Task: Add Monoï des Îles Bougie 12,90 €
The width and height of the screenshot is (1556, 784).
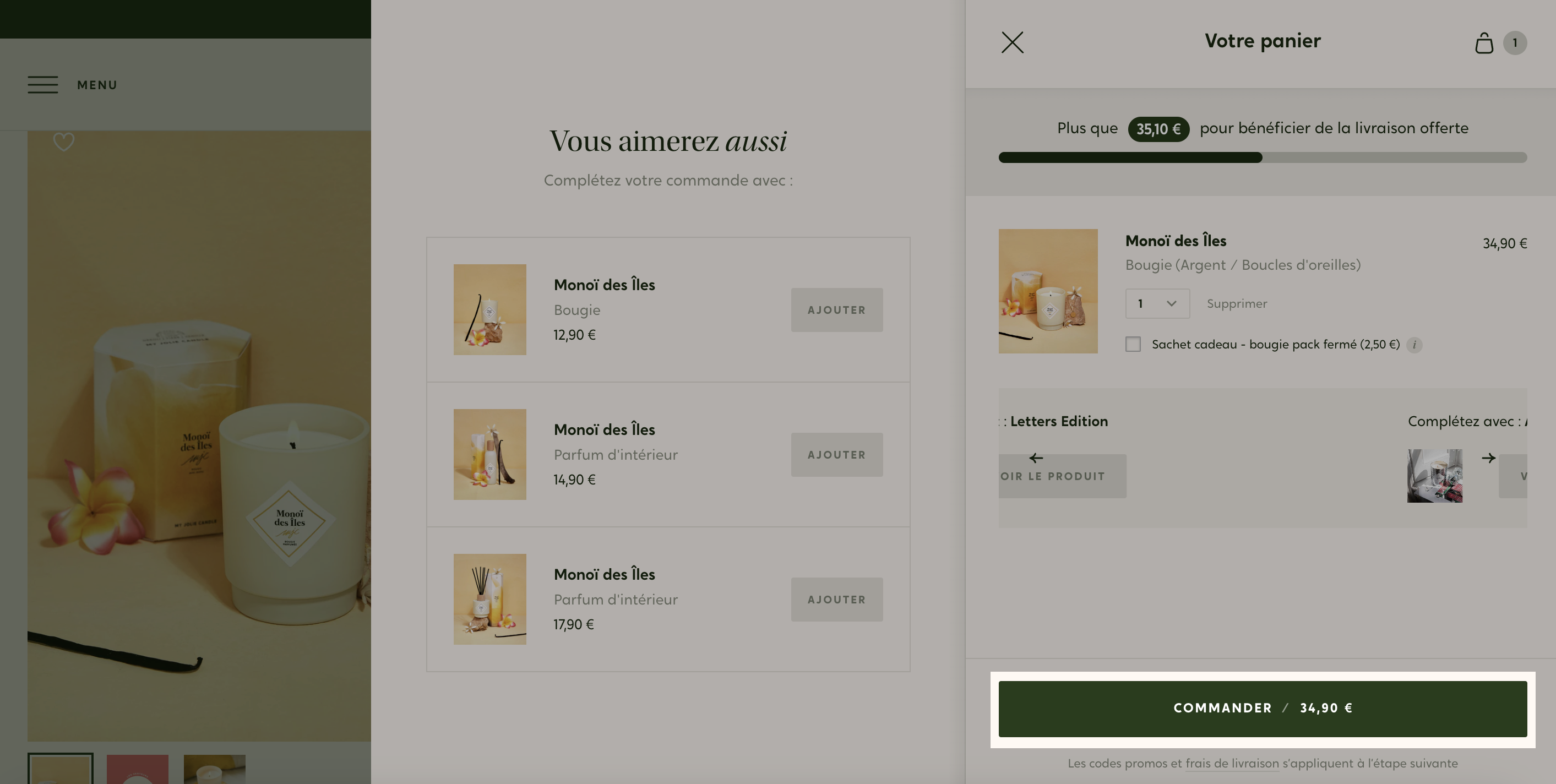Action: click(x=836, y=310)
